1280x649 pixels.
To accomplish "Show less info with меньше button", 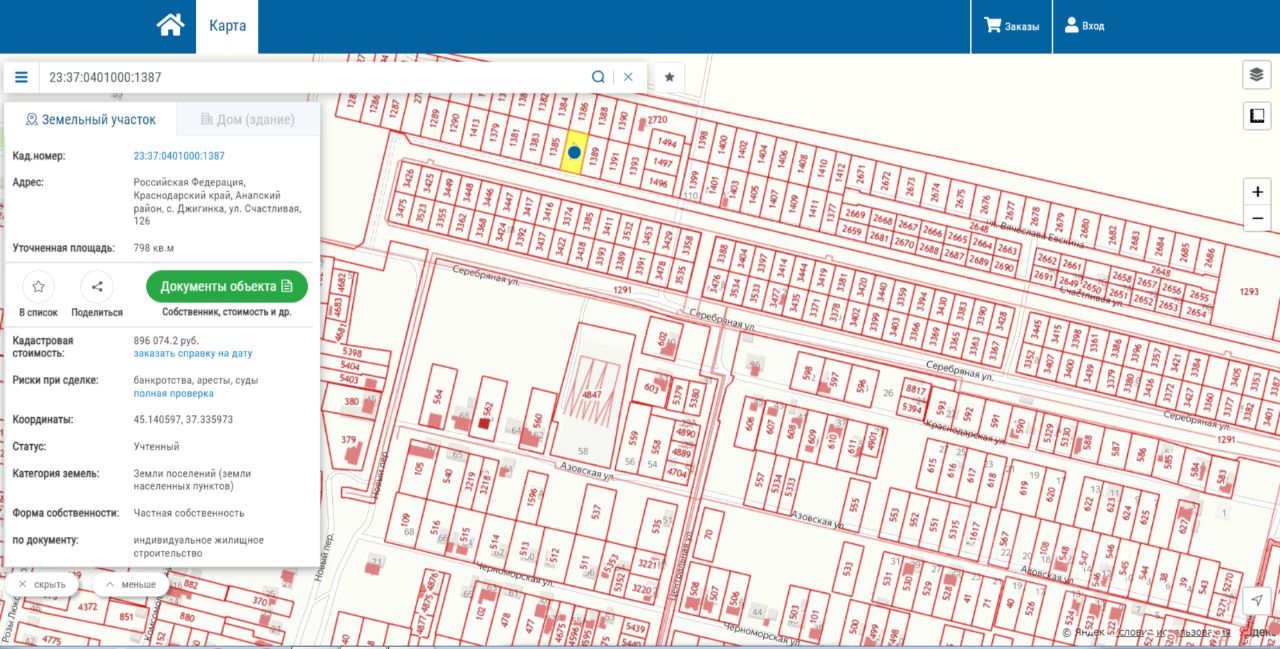I will pyautogui.click(x=131, y=584).
